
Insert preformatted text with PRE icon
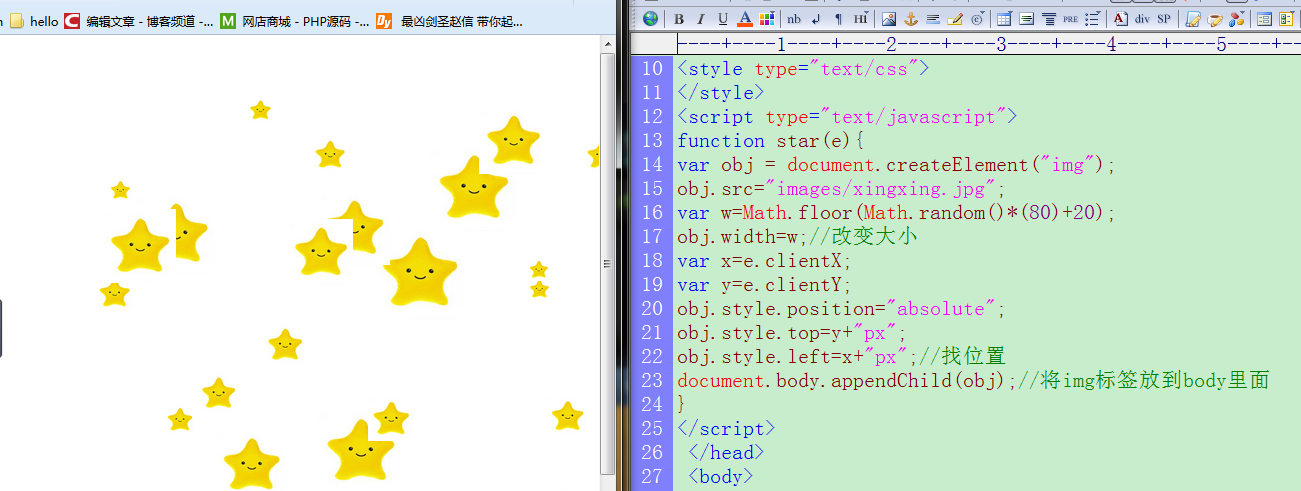pyautogui.click(x=1070, y=18)
